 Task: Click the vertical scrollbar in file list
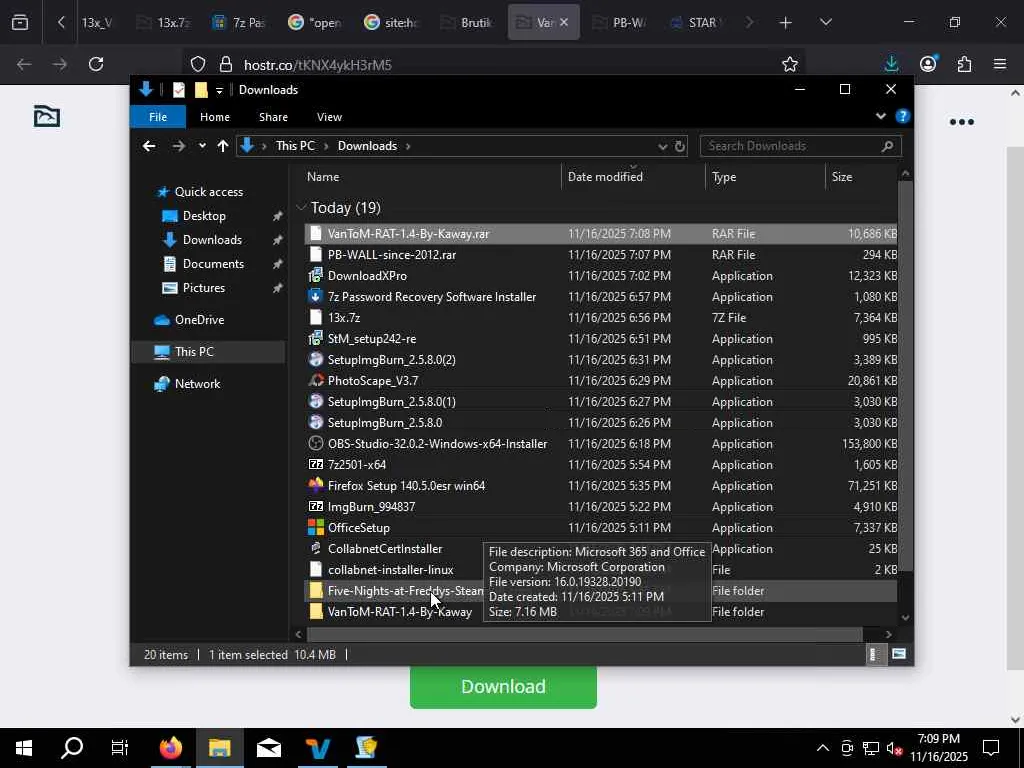click(905, 377)
